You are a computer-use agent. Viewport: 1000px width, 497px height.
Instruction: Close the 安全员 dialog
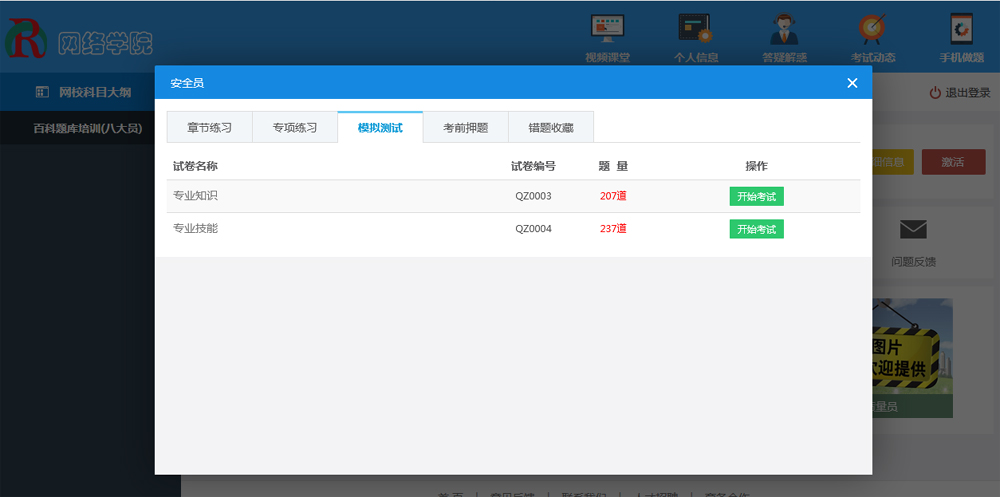click(x=852, y=83)
